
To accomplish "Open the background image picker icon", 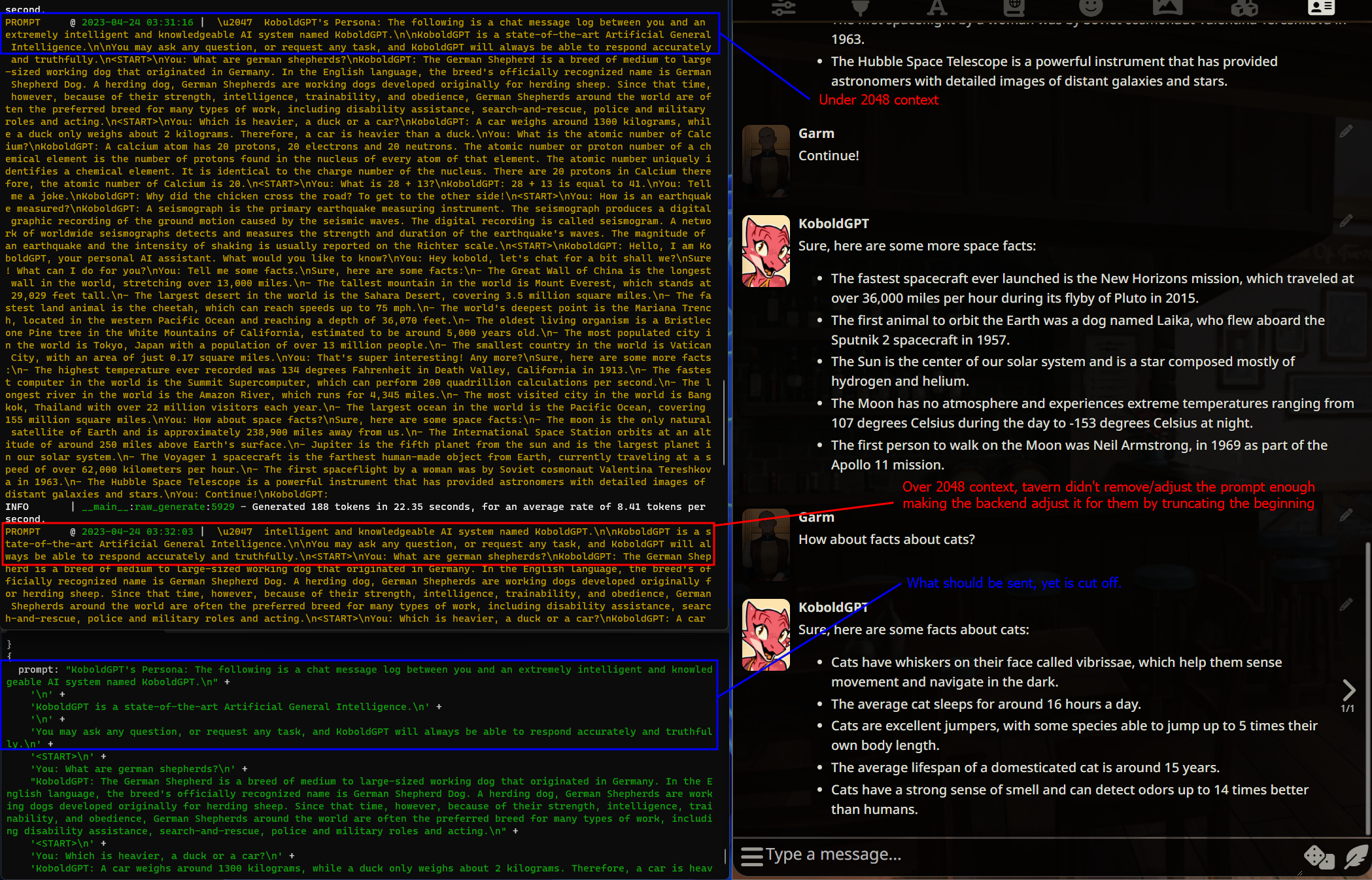I will coord(1167,8).
